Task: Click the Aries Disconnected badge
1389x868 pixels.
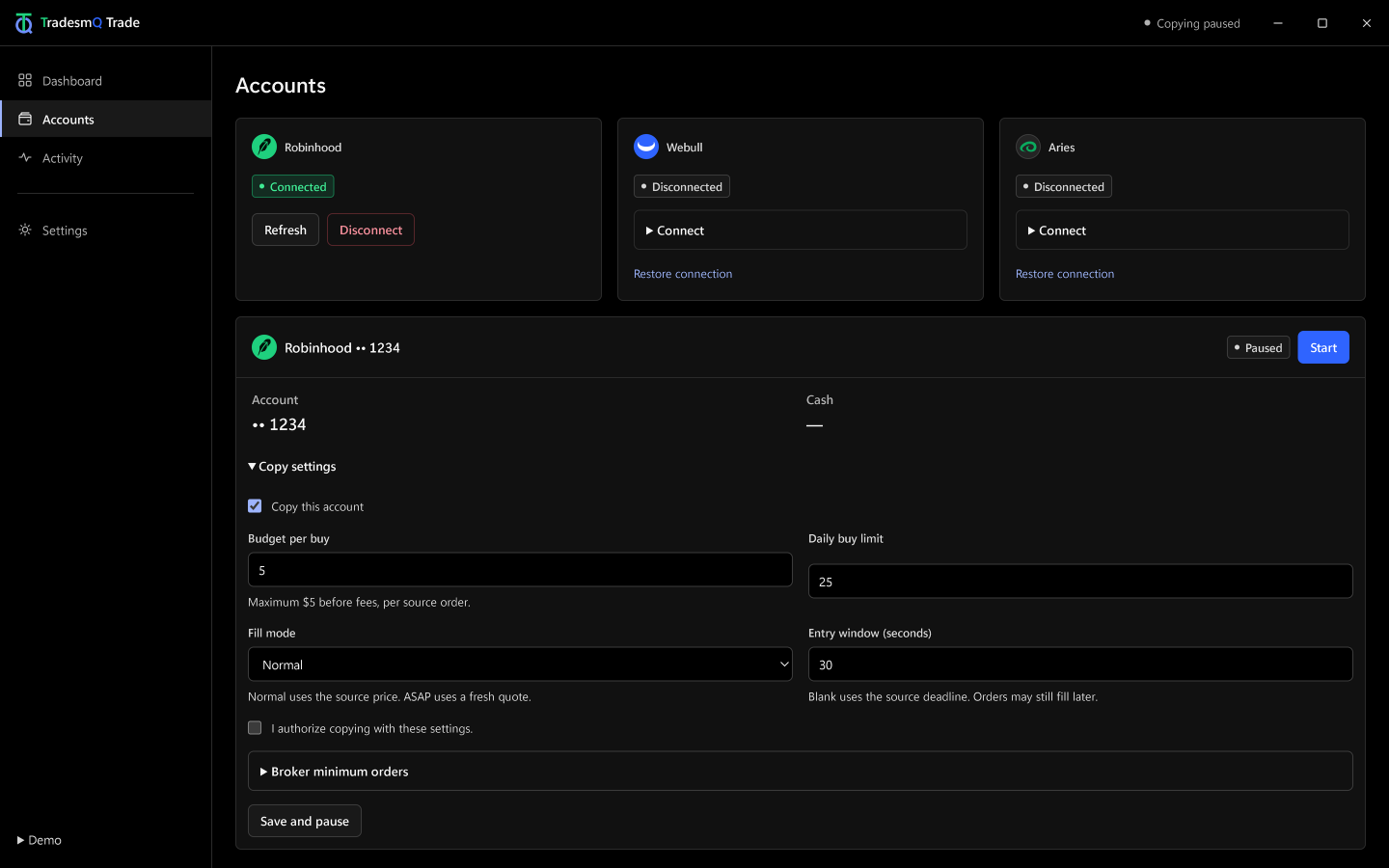Action: [1064, 186]
